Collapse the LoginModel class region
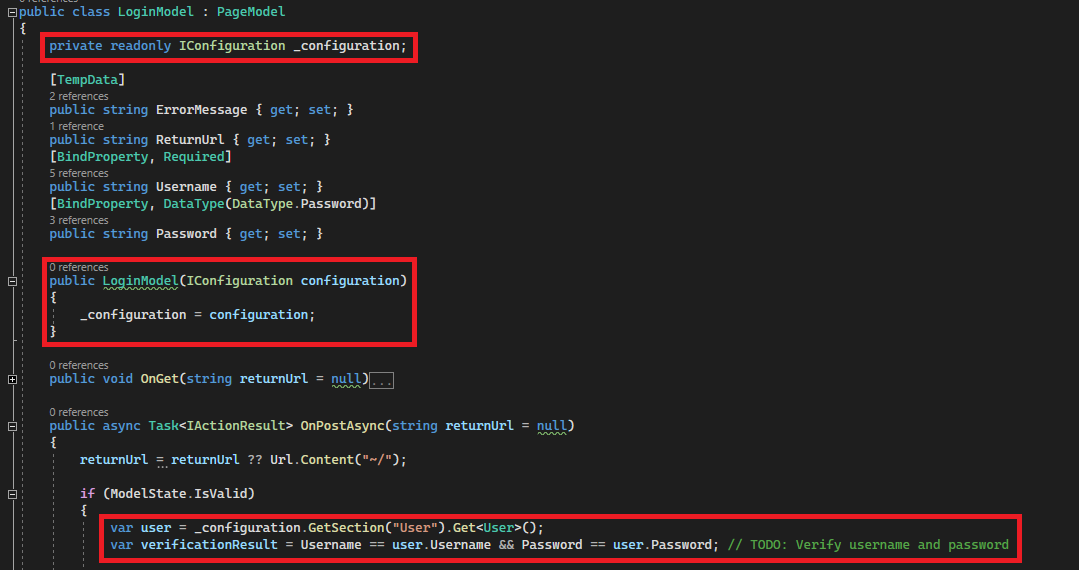 pyautogui.click(x=11, y=12)
